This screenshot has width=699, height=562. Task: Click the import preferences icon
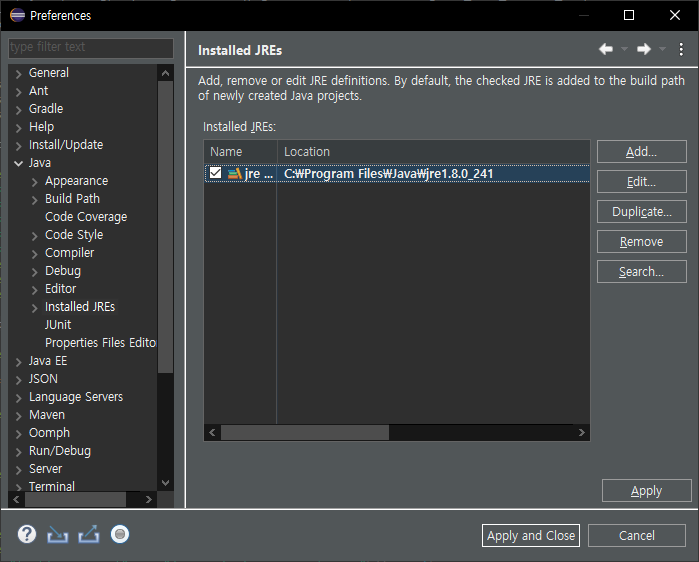58,534
